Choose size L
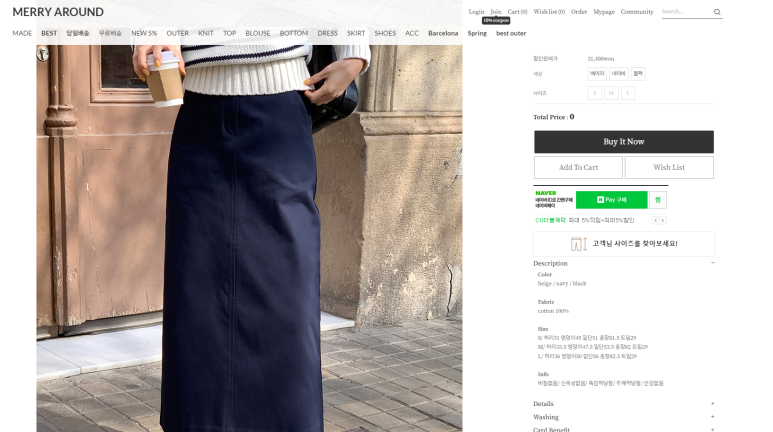The width and height of the screenshot is (773, 432). (628, 93)
